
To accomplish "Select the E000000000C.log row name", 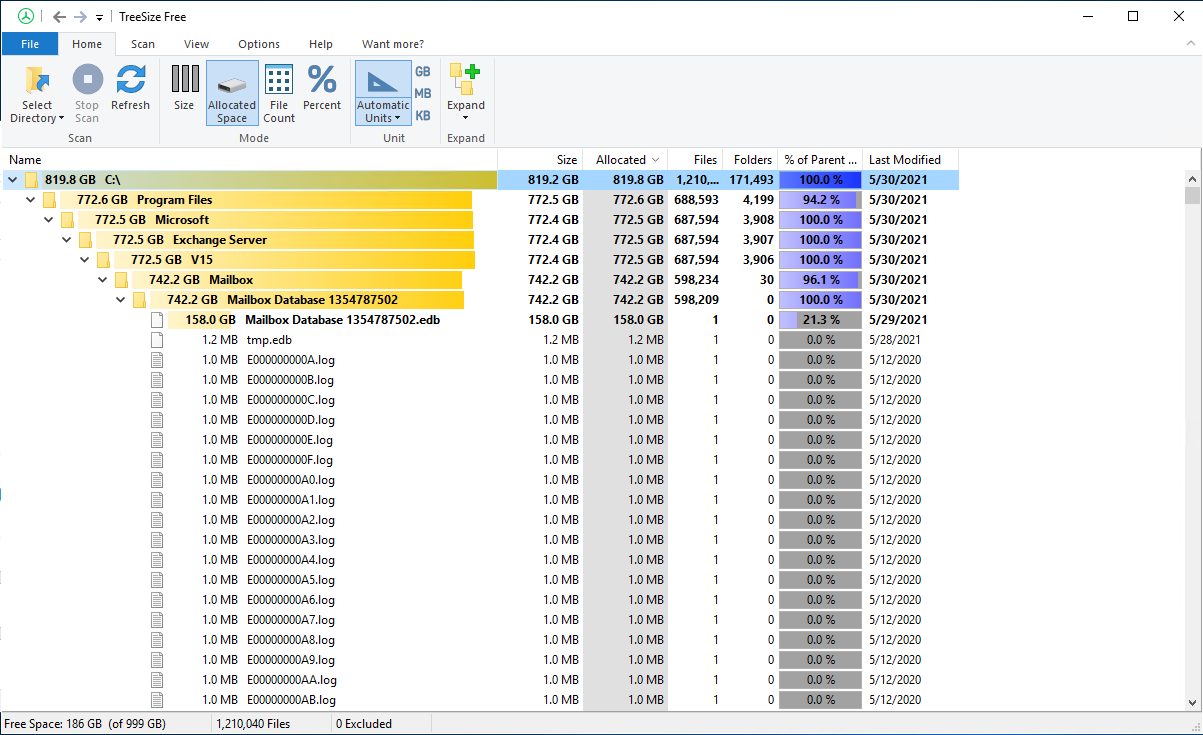I will pos(291,400).
